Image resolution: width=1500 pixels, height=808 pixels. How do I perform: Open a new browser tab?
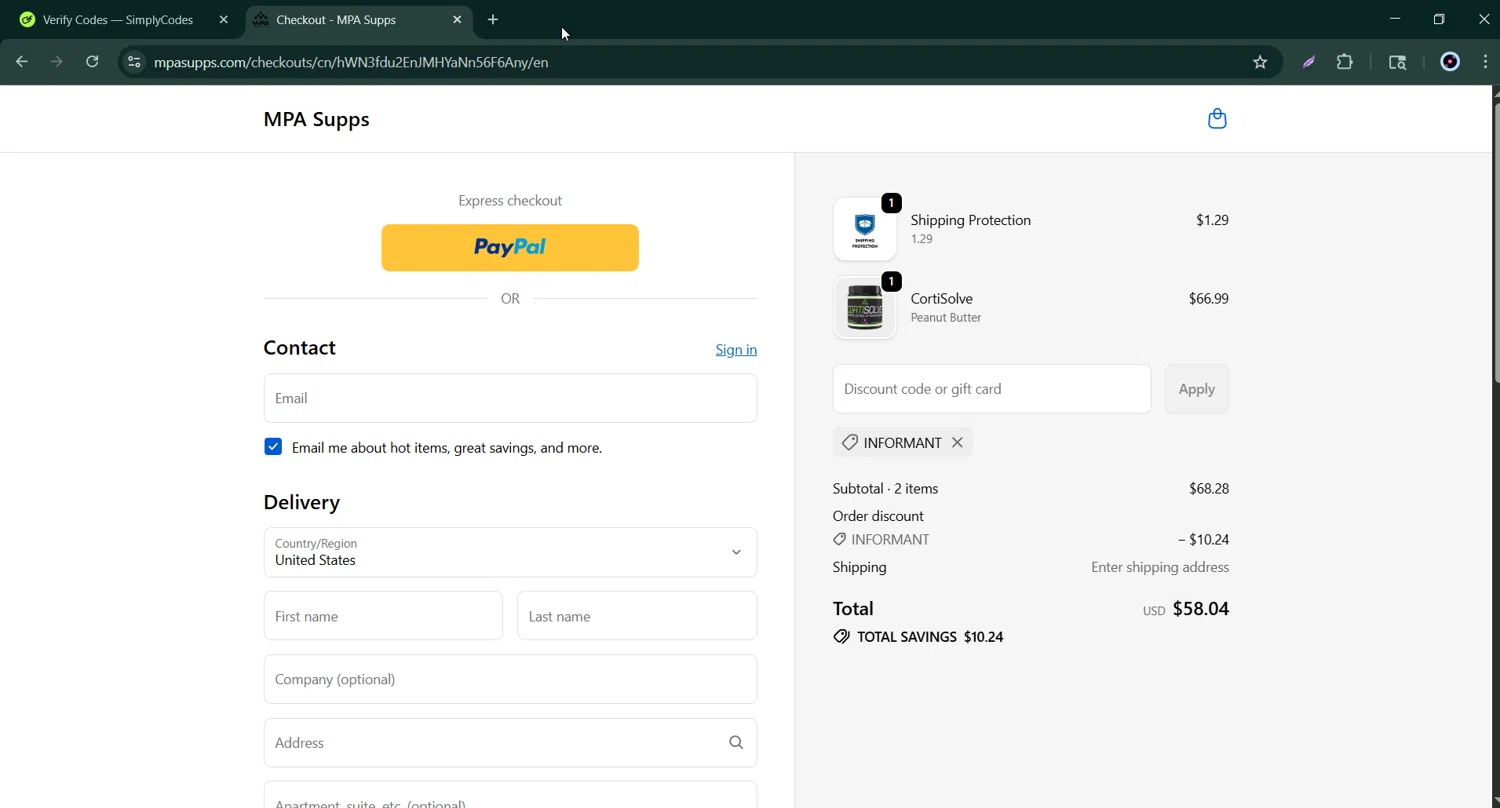(x=493, y=20)
